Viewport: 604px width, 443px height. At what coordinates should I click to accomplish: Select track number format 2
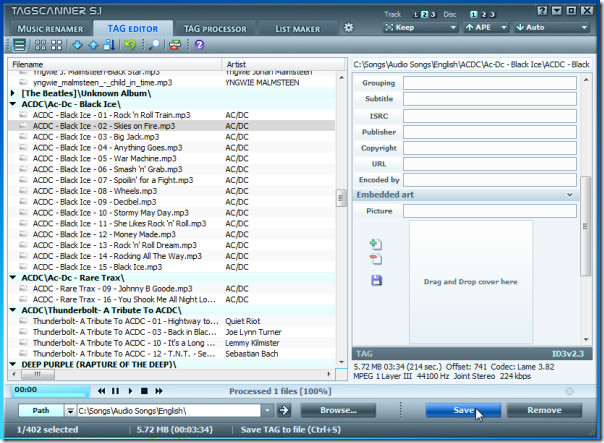[424, 15]
